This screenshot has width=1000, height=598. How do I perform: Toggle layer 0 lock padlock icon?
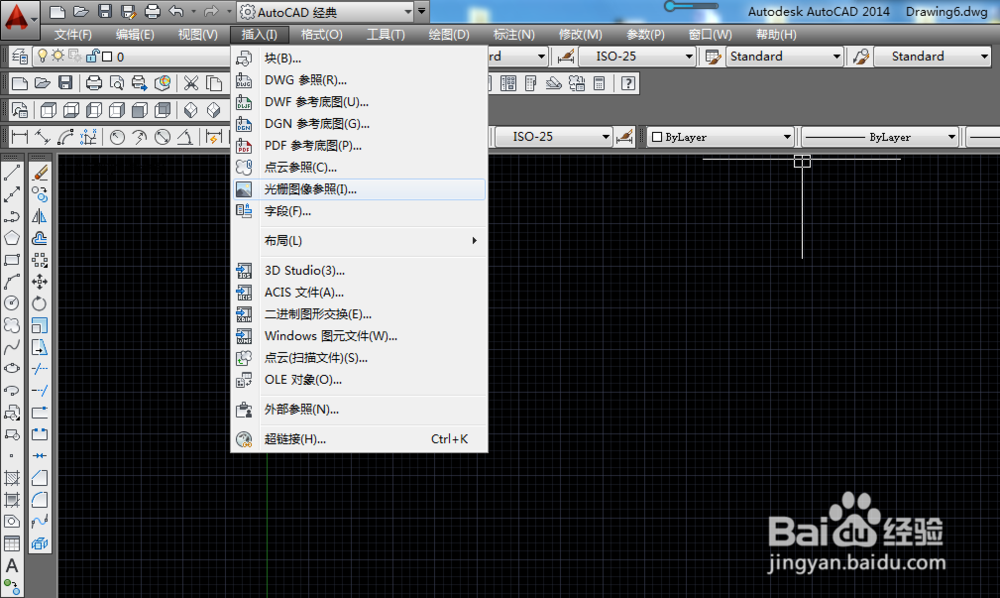pos(92,56)
